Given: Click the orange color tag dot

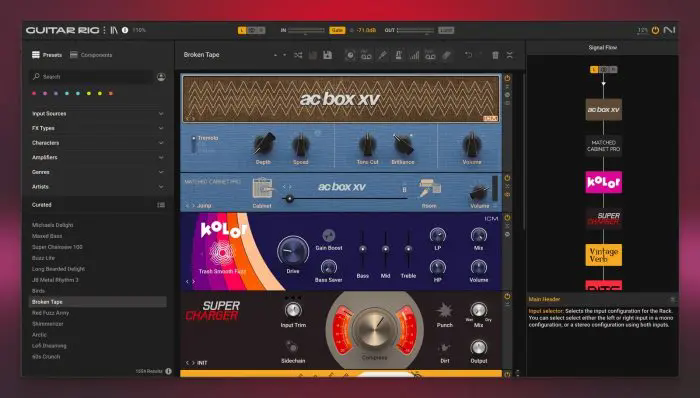Looking at the screenshot, I should point(111,93).
